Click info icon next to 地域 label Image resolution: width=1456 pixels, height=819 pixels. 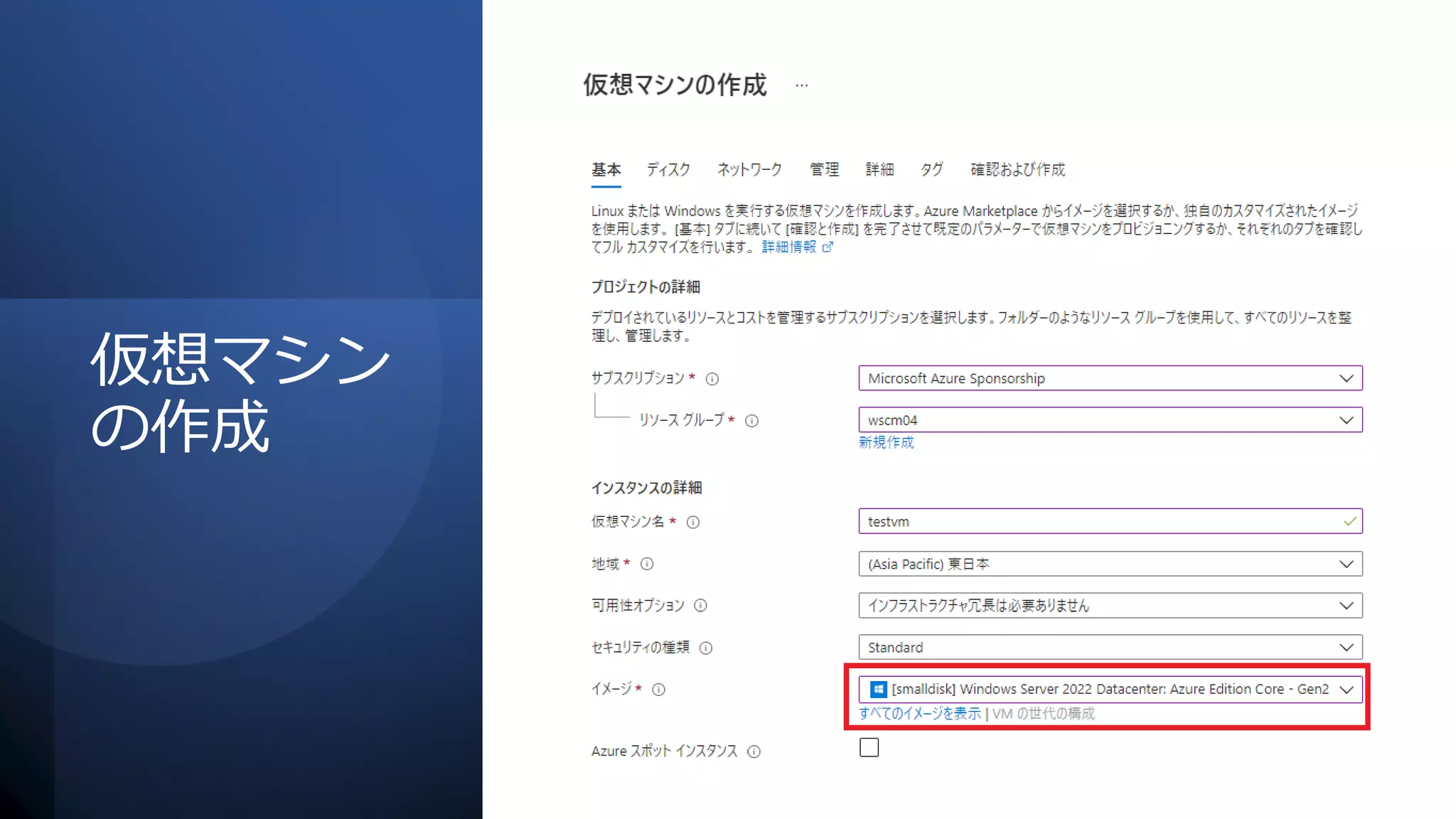pyautogui.click(x=647, y=564)
